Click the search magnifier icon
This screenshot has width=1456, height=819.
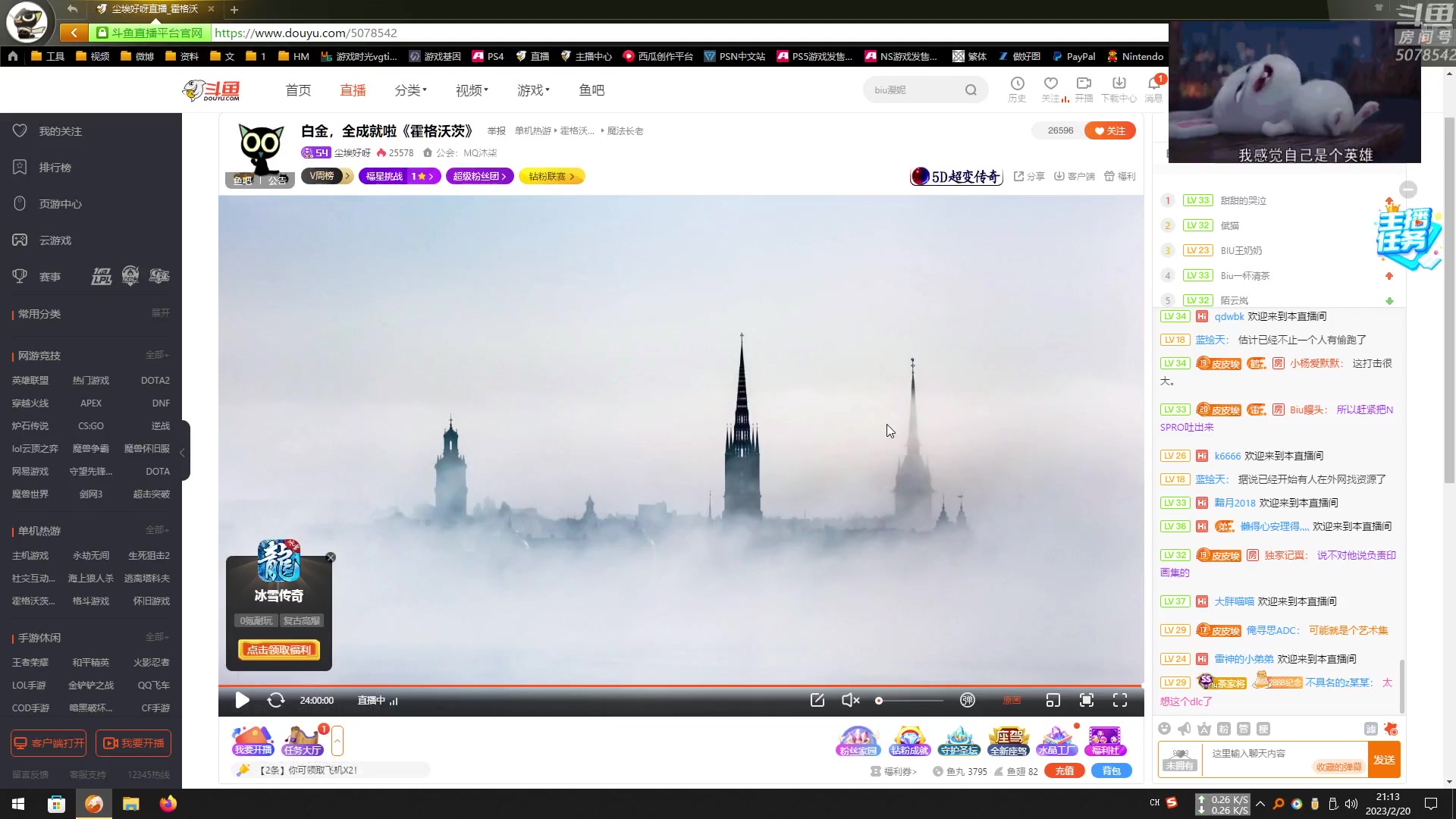971,90
